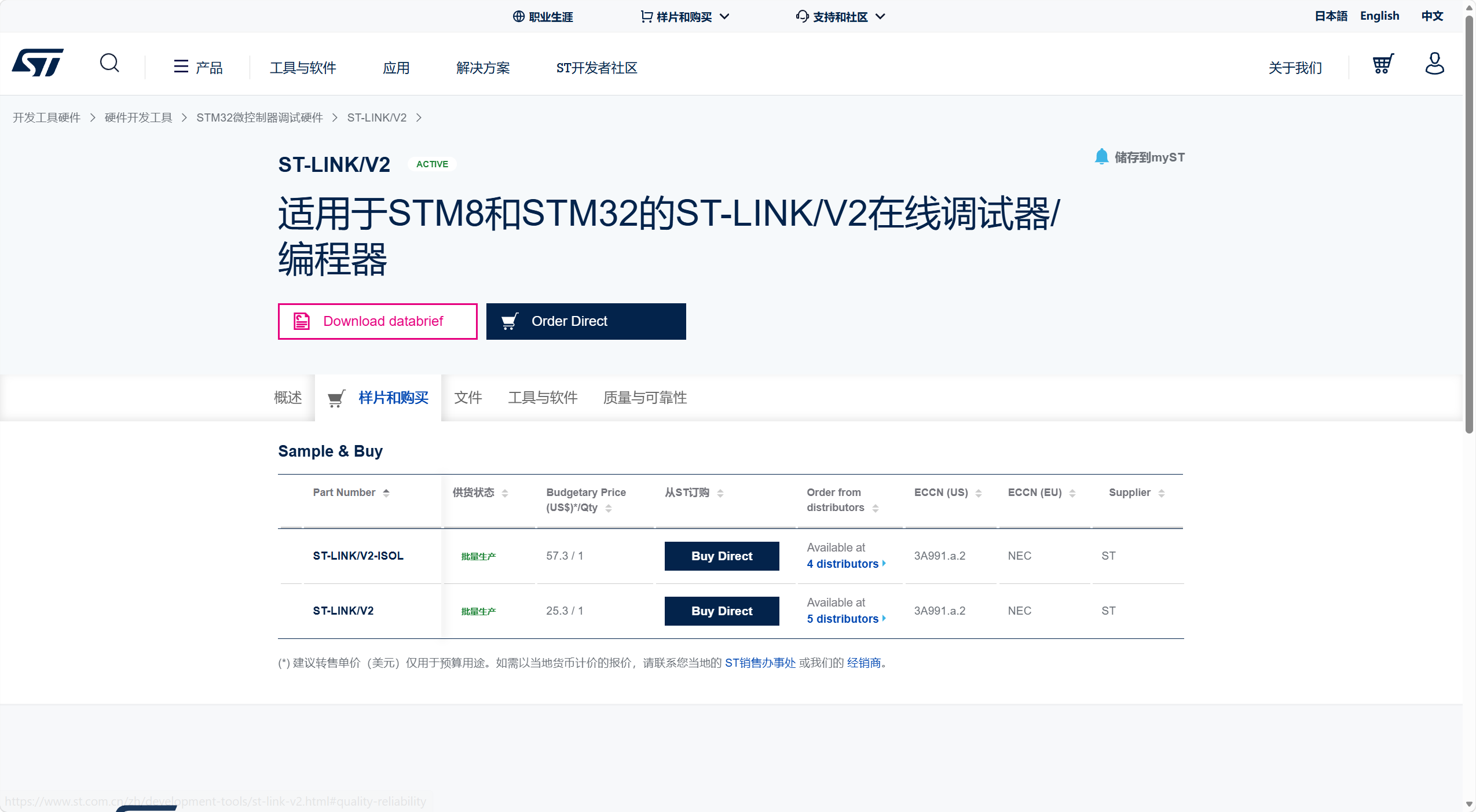Click 储存到myST text
This screenshot has height=812, width=1476.
1149,157
